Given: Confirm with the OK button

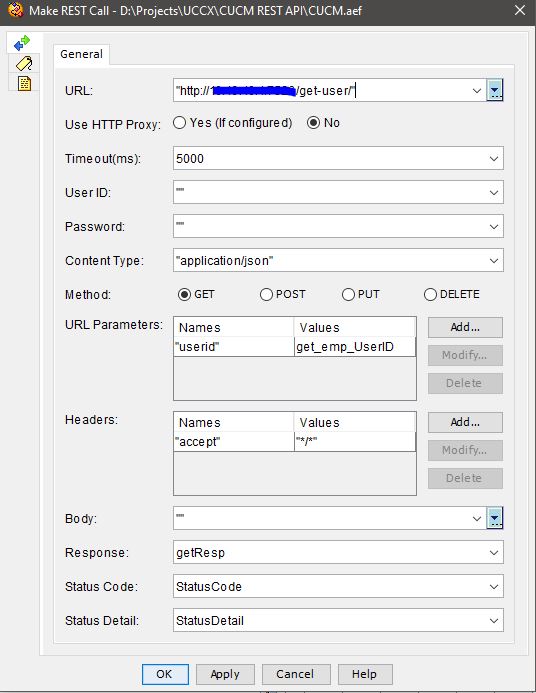Looking at the screenshot, I should 165,674.
